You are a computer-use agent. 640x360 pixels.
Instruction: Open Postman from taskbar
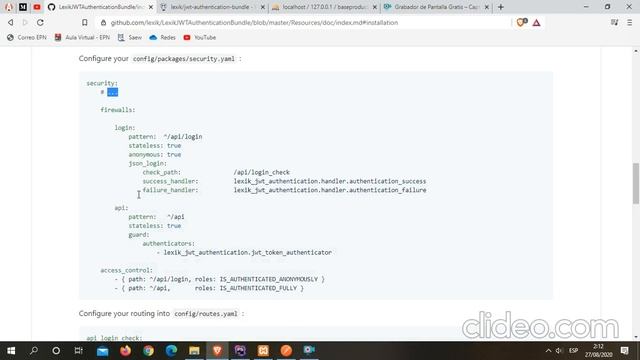[286, 351]
